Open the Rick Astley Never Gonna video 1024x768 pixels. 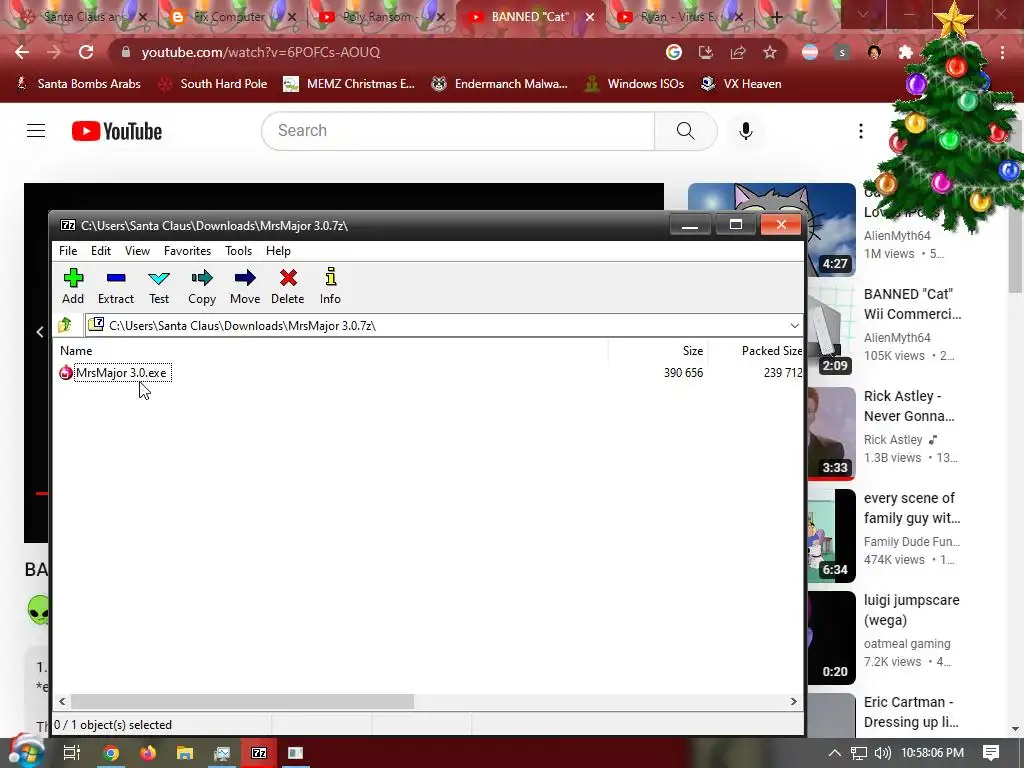[910, 406]
